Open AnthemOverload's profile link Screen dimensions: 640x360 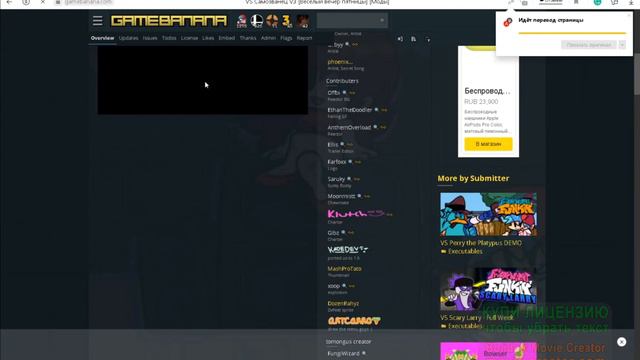[x=349, y=127]
